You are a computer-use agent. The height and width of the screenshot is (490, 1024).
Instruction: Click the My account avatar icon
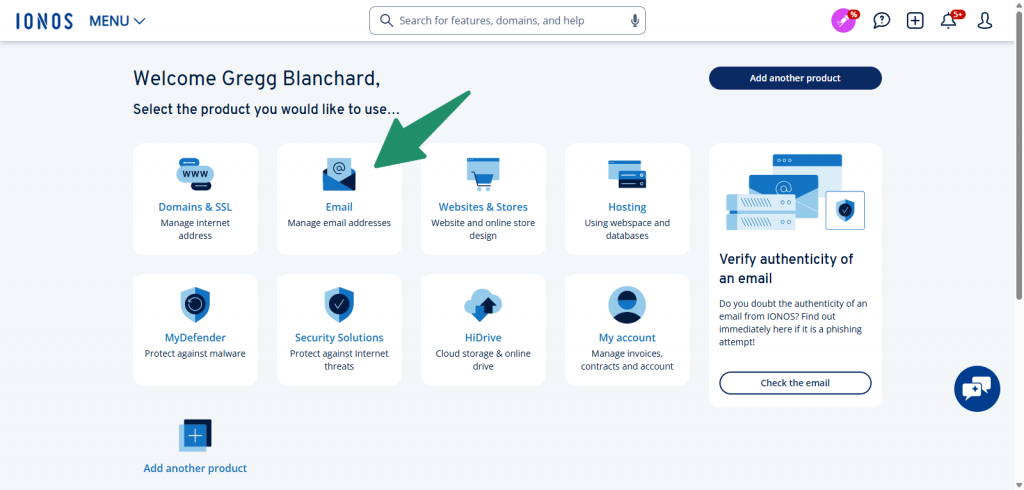point(627,304)
